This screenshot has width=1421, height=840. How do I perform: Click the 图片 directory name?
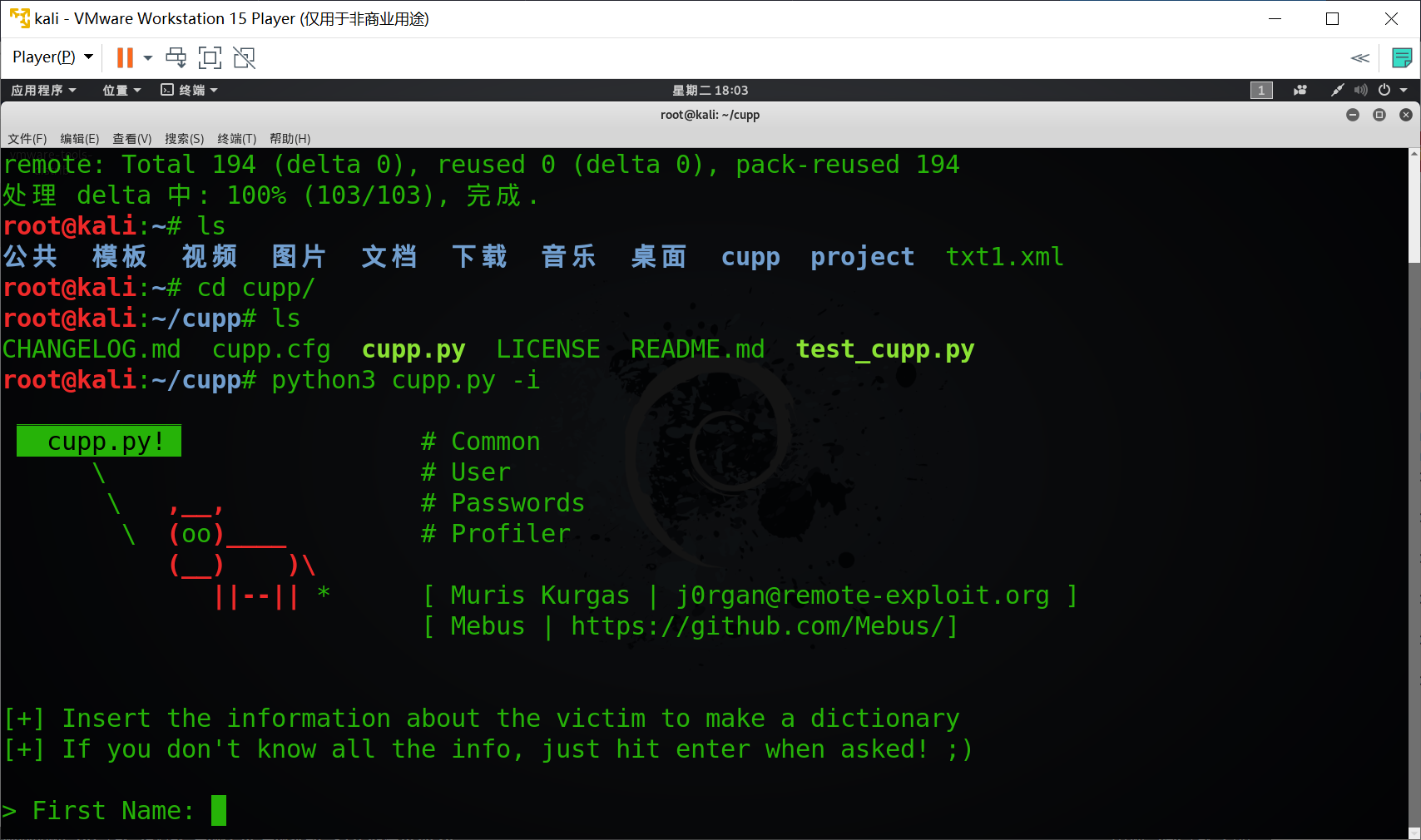click(300, 257)
